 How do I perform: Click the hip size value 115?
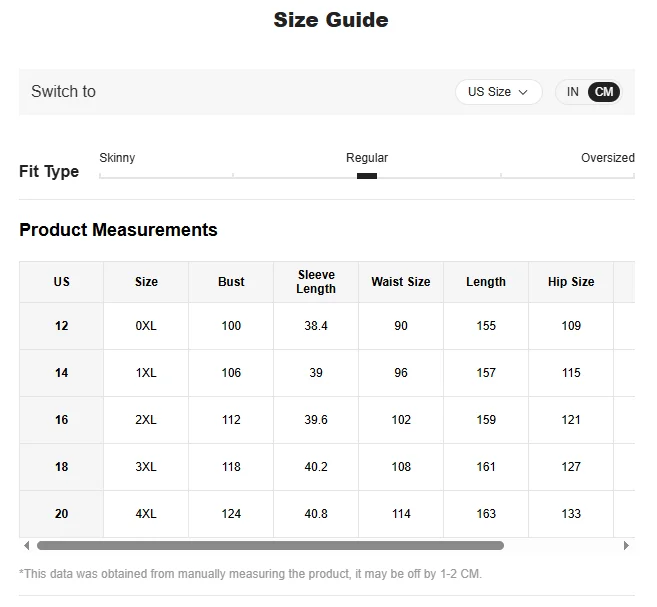click(571, 373)
